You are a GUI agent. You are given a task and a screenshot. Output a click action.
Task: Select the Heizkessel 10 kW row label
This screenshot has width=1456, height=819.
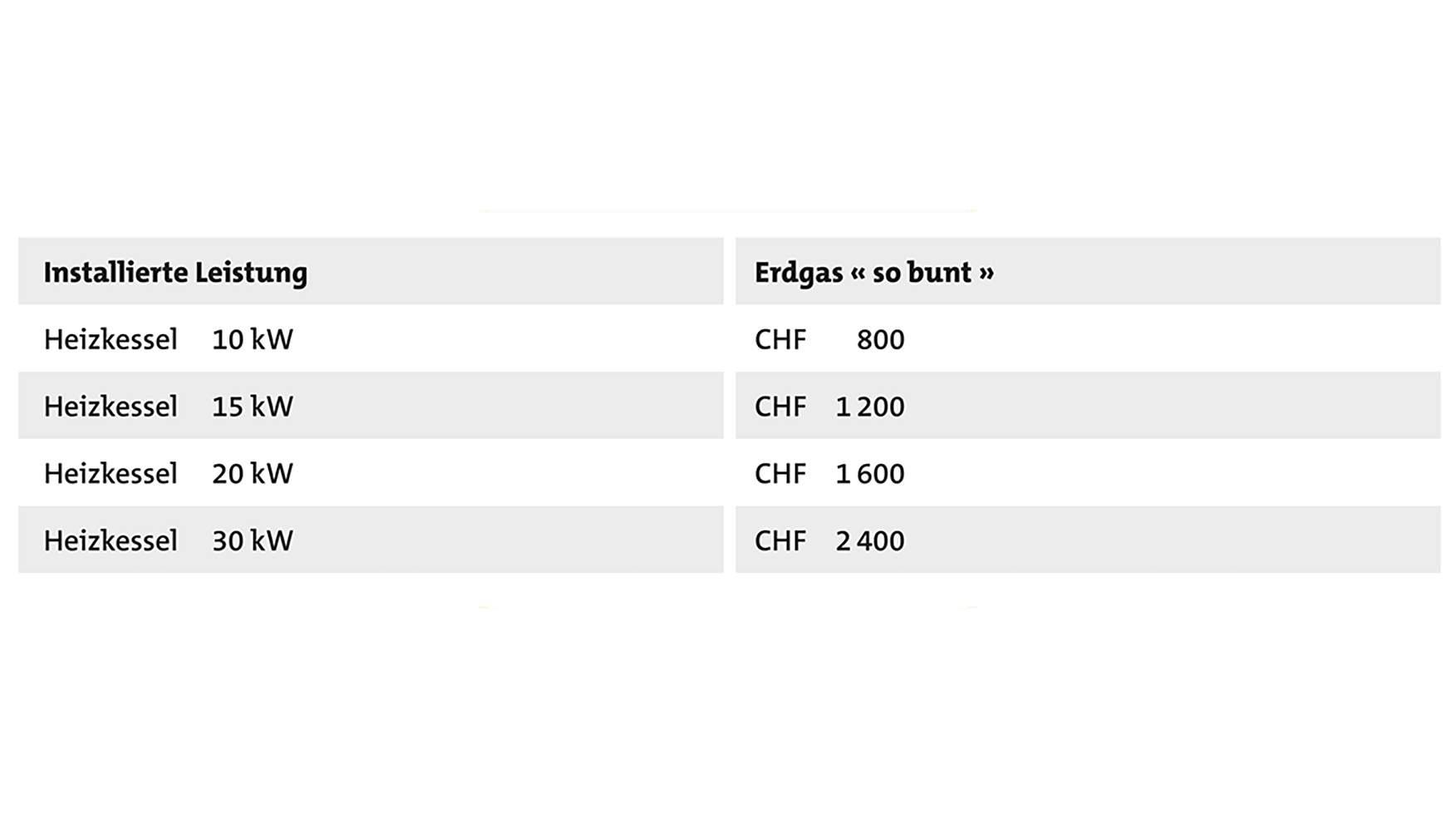(169, 339)
